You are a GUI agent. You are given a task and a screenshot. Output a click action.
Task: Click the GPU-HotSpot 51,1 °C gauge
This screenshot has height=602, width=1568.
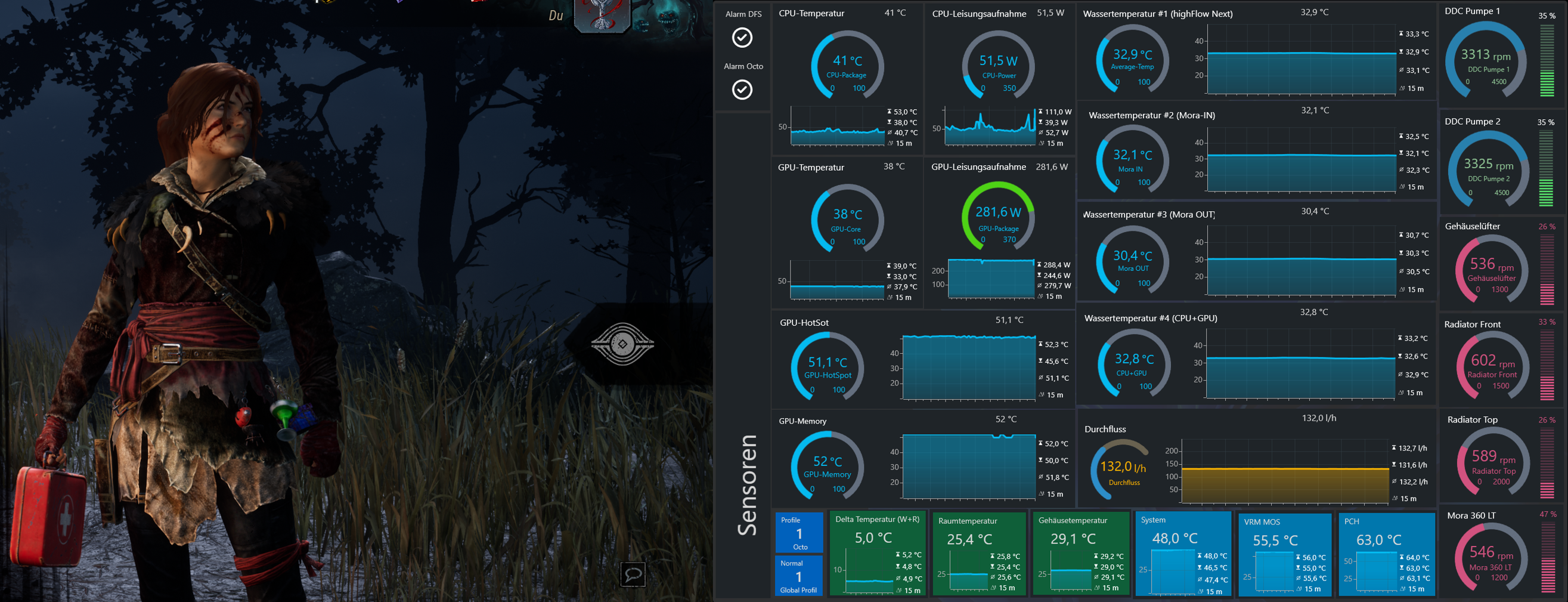[827, 366]
